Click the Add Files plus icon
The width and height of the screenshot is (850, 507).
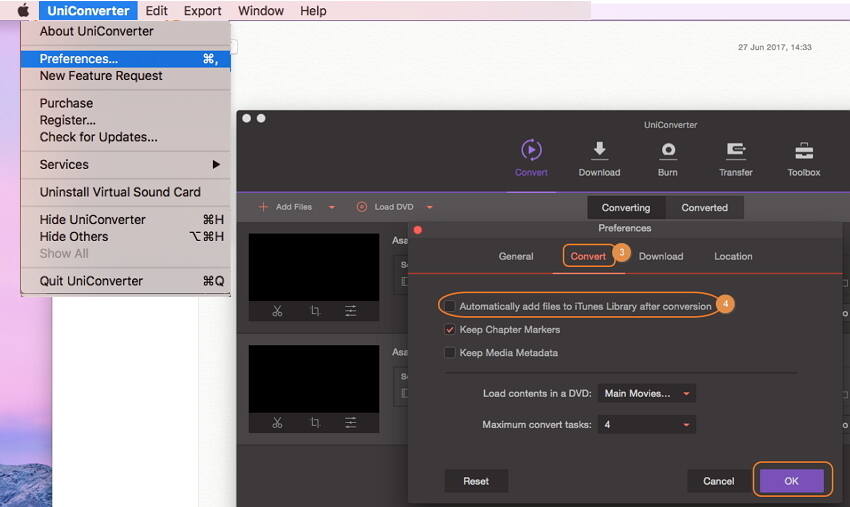(263, 207)
